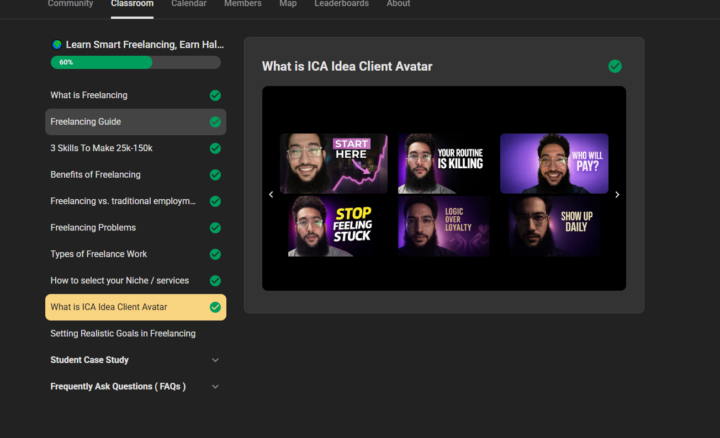This screenshot has height=438, width=720.
Task: Toggle check for Freelancing vs. traditional employment
Action: click(215, 202)
